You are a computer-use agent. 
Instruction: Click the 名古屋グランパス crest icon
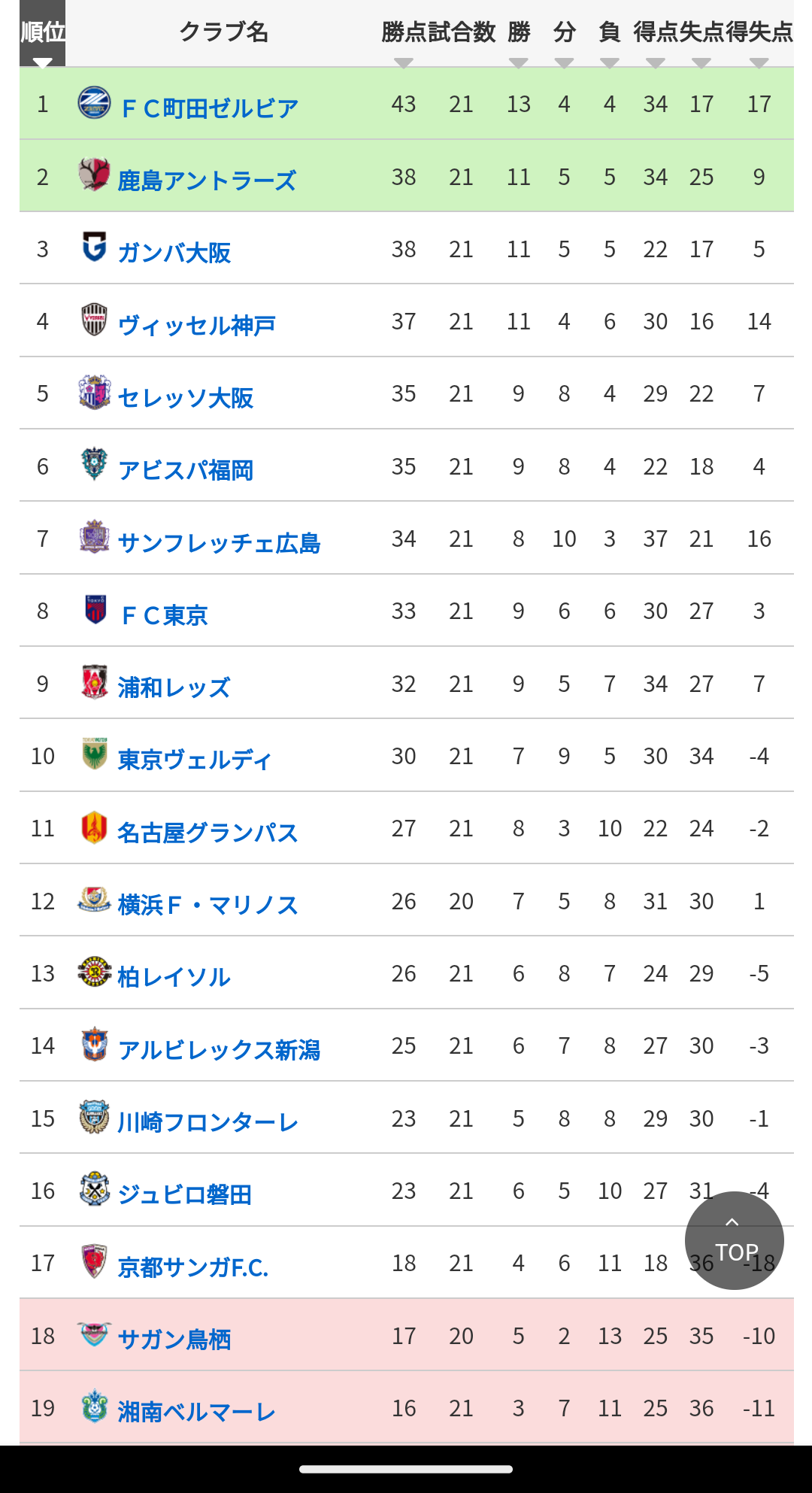pos(94,827)
